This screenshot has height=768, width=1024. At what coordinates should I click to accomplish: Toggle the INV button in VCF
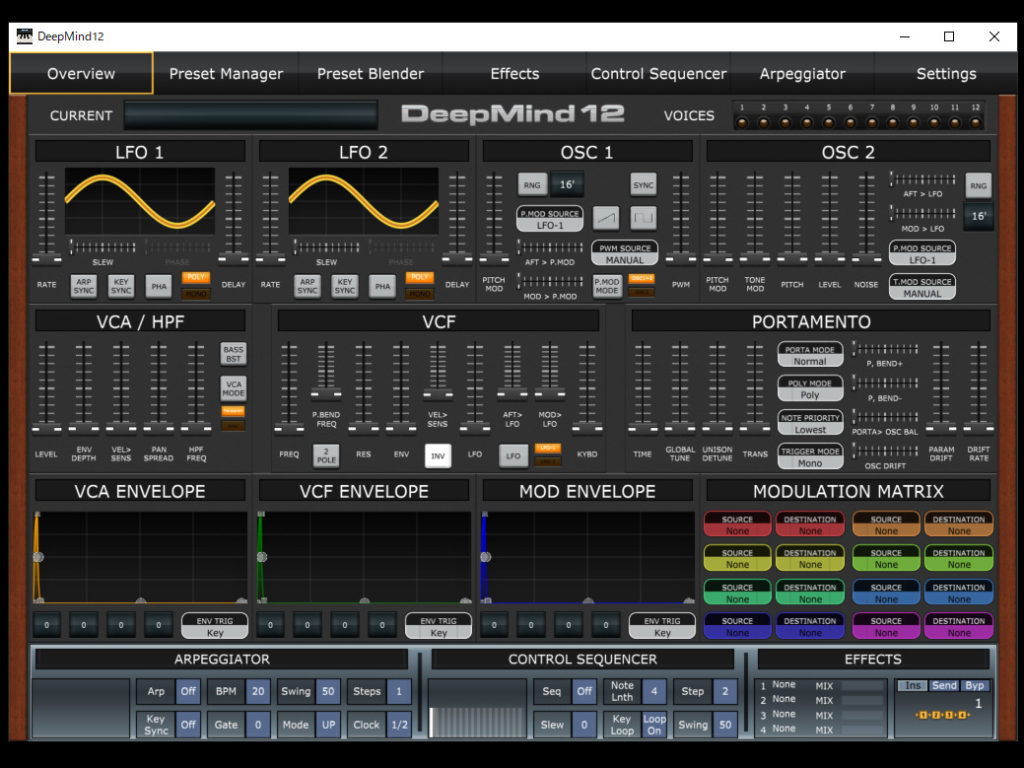(438, 456)
